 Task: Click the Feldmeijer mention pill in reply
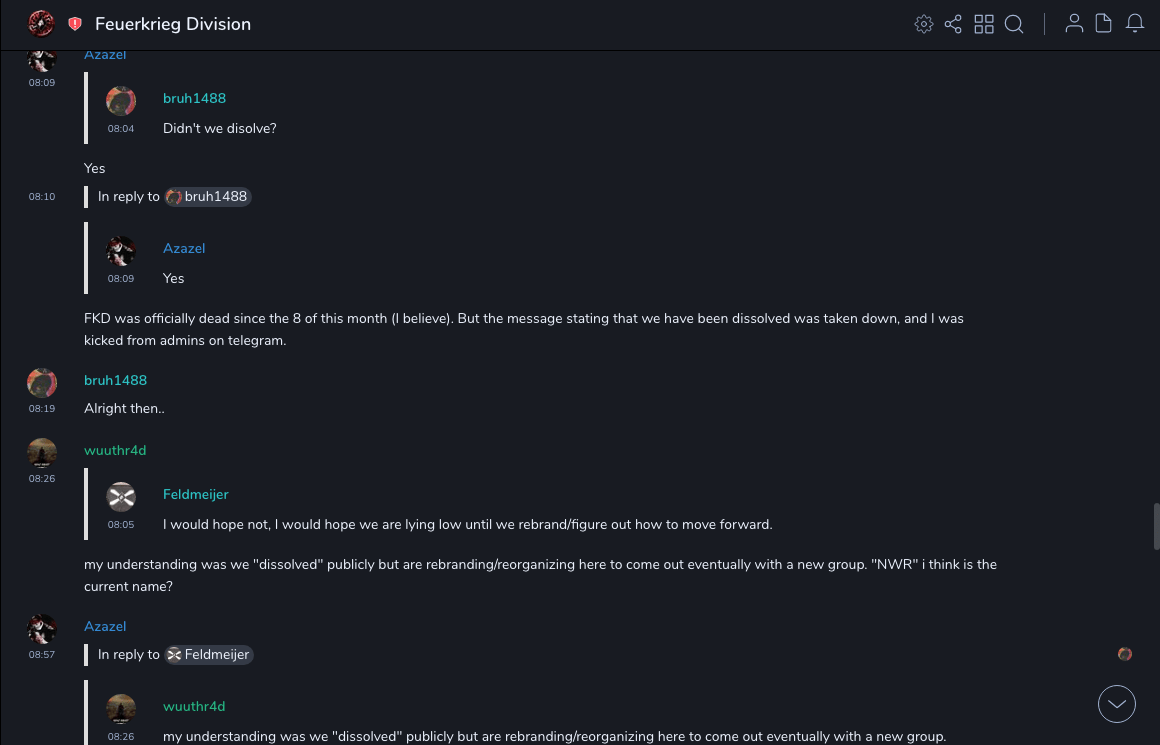point(208,655)
